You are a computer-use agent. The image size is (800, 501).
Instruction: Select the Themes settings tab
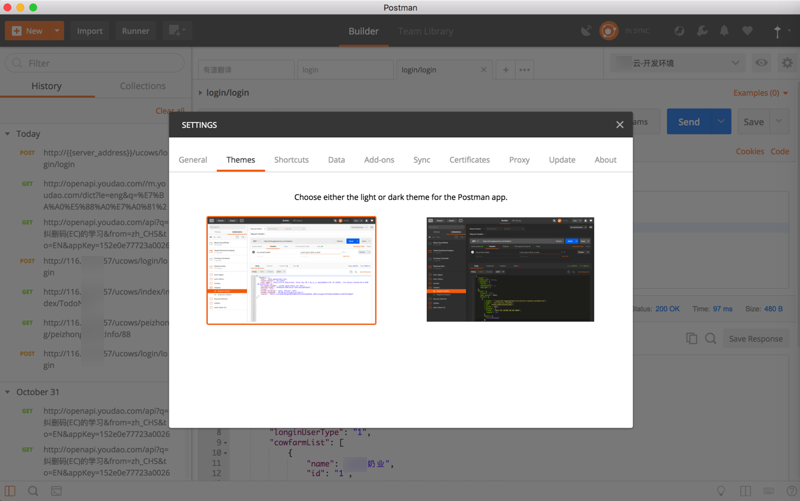[x=241, y=160]
